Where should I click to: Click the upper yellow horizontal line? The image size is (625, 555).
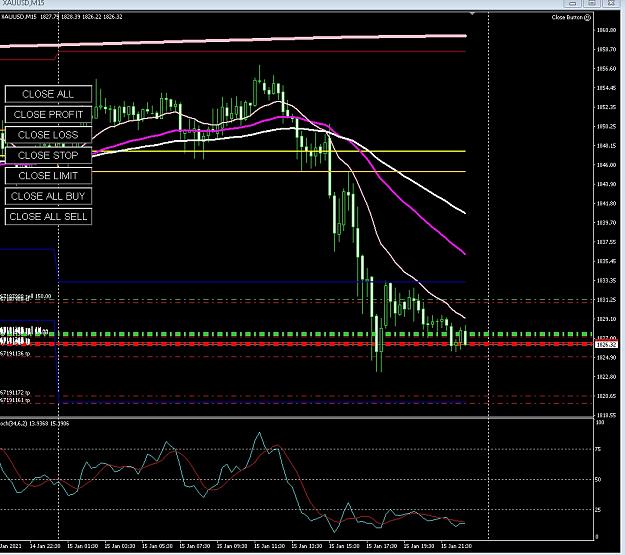pyautogui.click(x=279, y=151)
